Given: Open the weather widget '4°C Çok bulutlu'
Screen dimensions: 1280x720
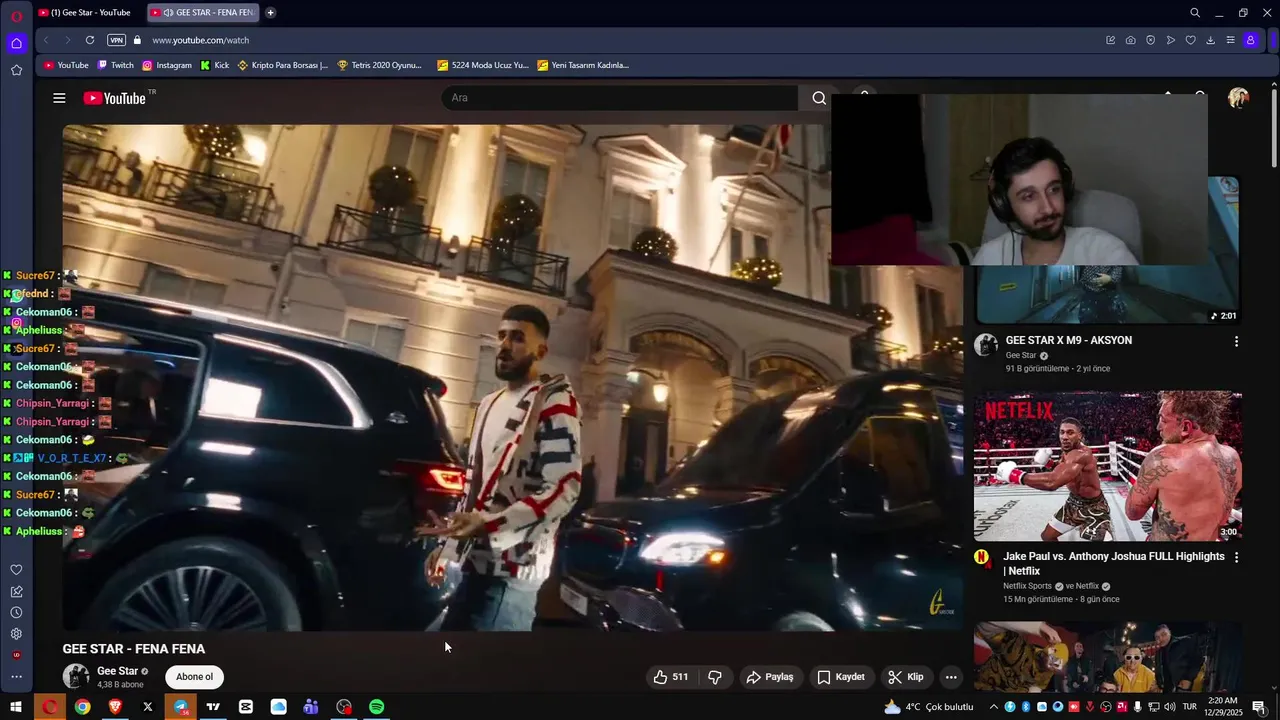Looking at the screenshot, I should 928,707.
